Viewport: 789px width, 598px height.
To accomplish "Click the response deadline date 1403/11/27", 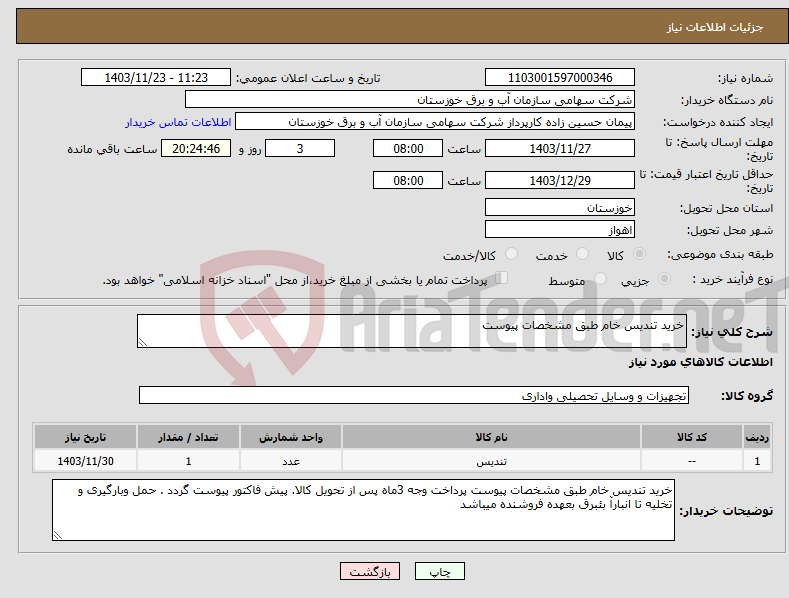I will tap(560, 148).
